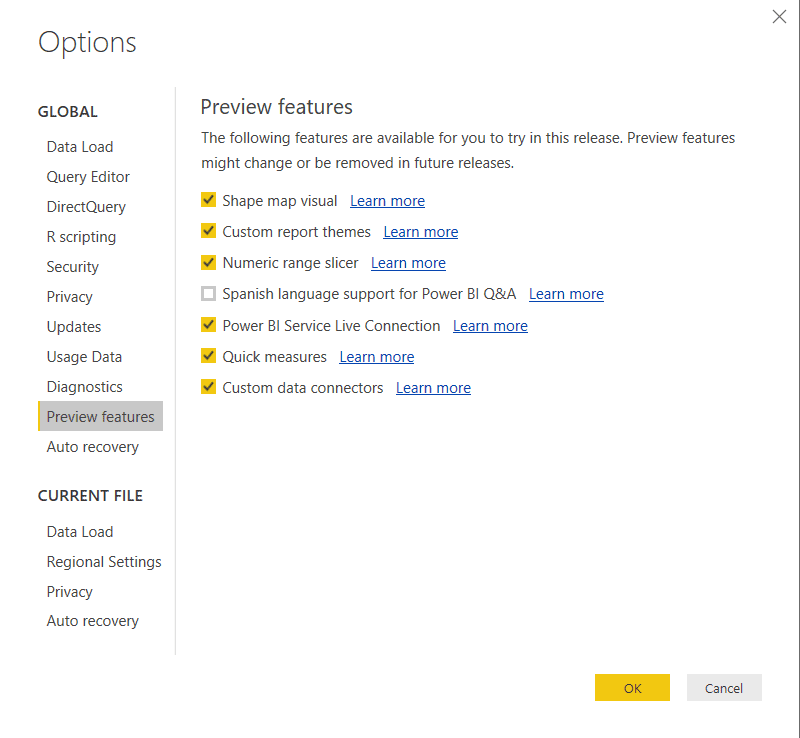The image size is (800, 738).
Task: Select the Security options page
Action: [x=72, y=267]
